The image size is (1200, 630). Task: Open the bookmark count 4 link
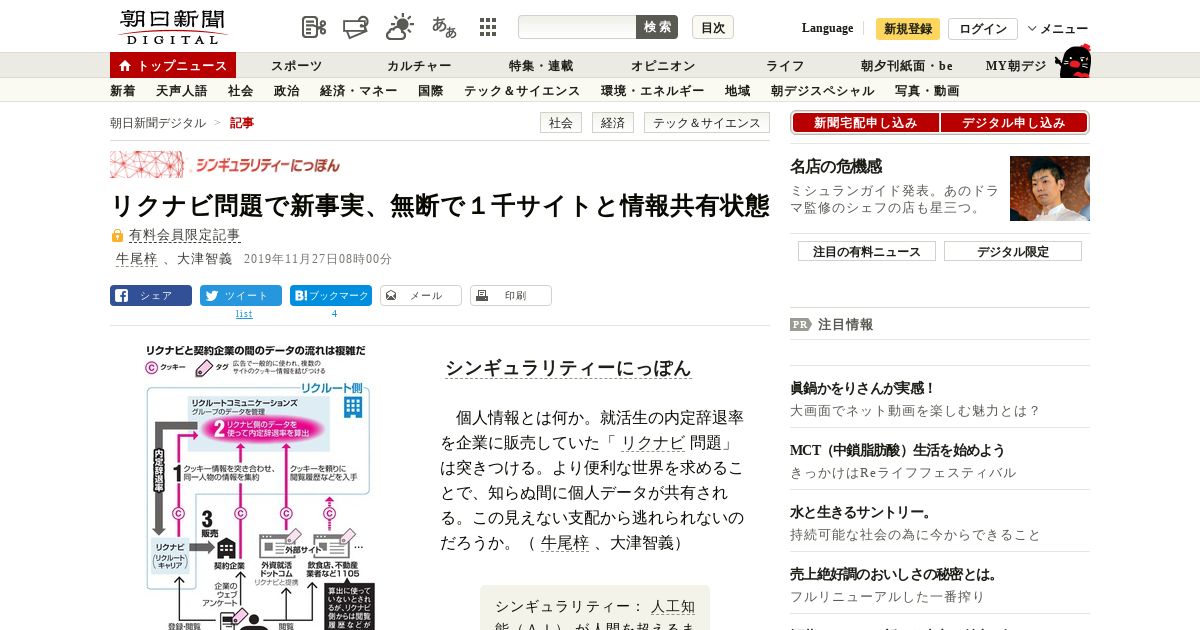tap(334, 314)
